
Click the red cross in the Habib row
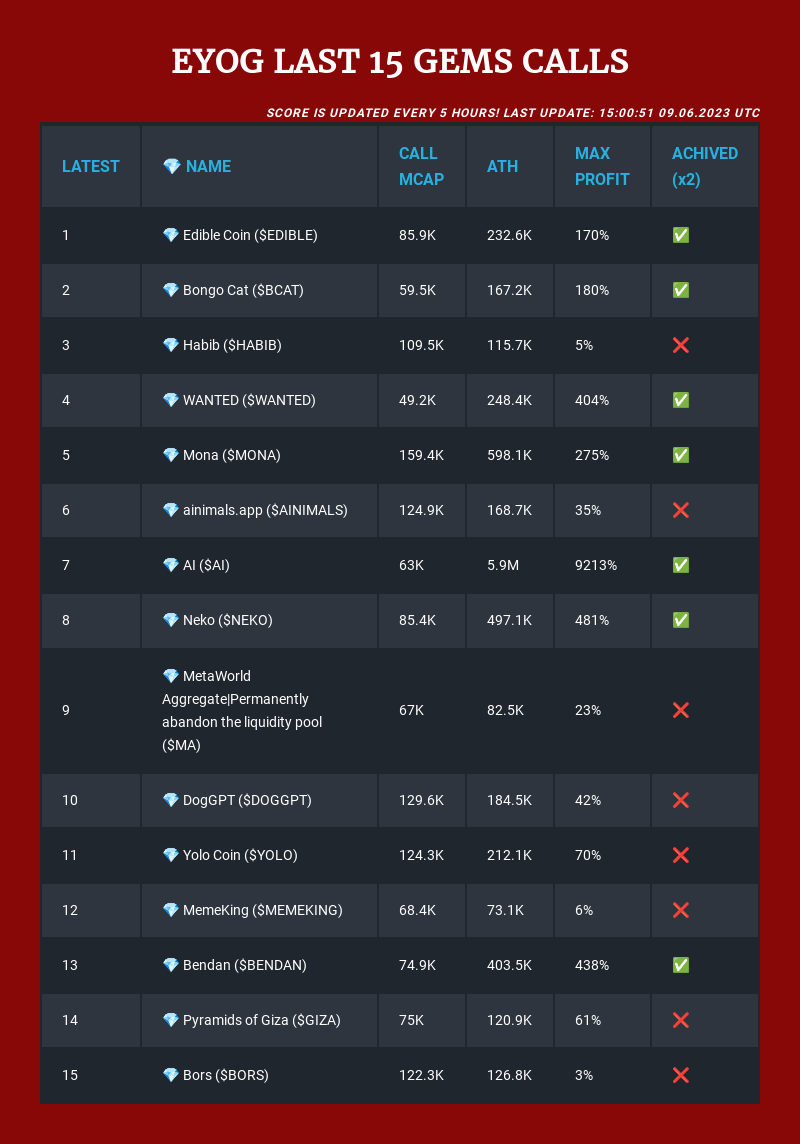point(680,345)
